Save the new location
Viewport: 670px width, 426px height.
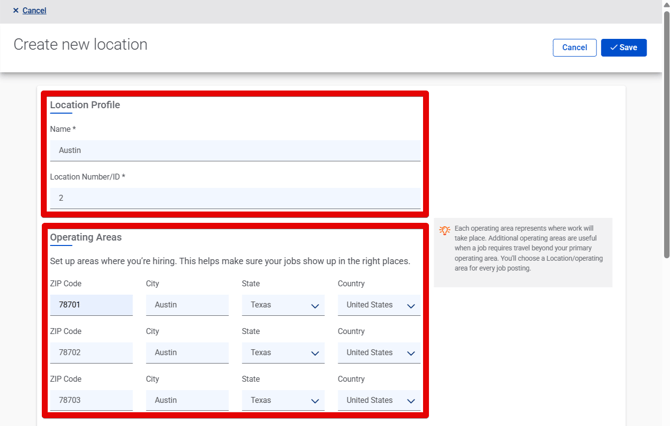pos(623,47)
